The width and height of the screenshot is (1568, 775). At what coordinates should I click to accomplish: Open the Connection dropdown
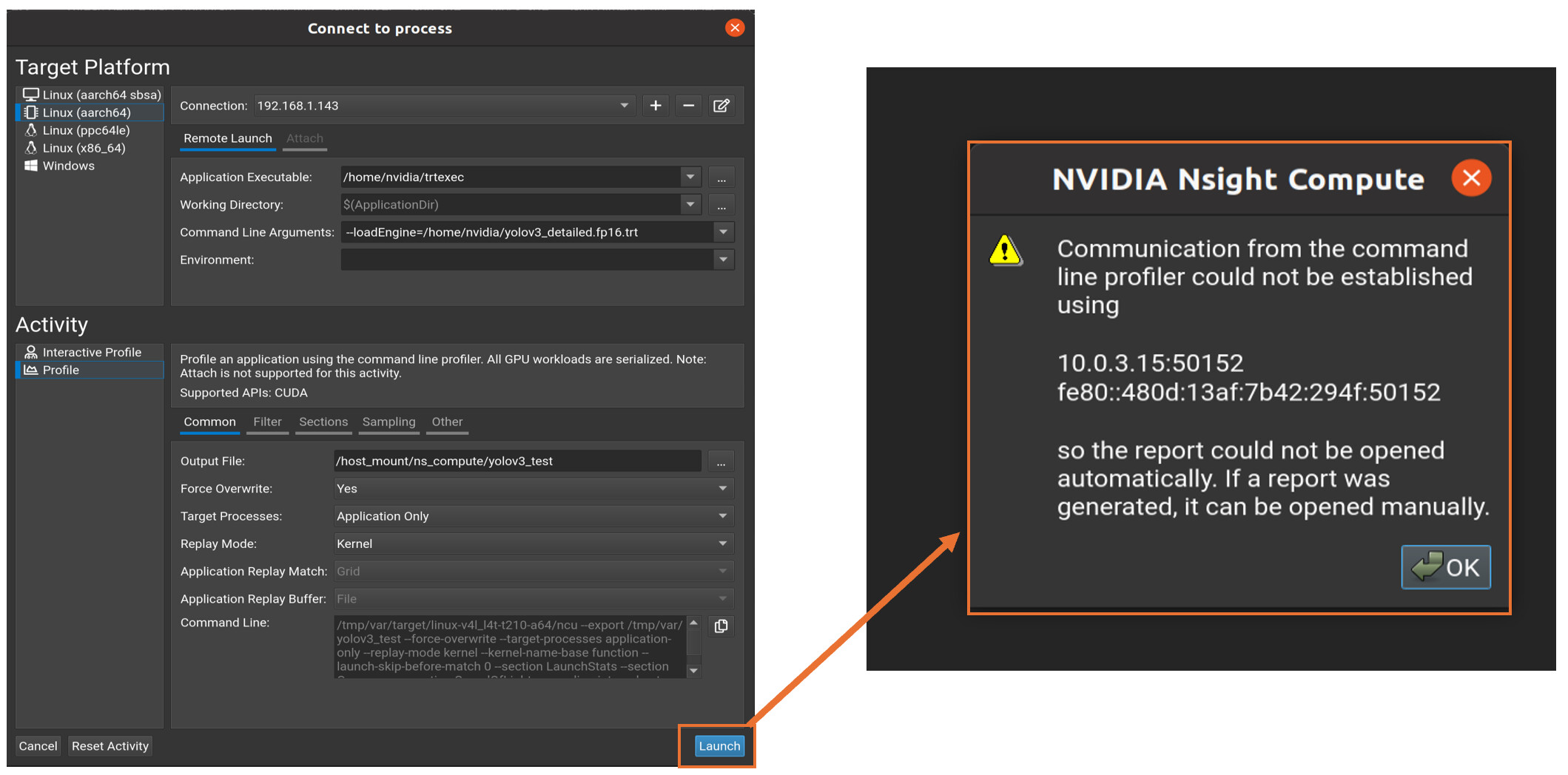pos(625,105)
